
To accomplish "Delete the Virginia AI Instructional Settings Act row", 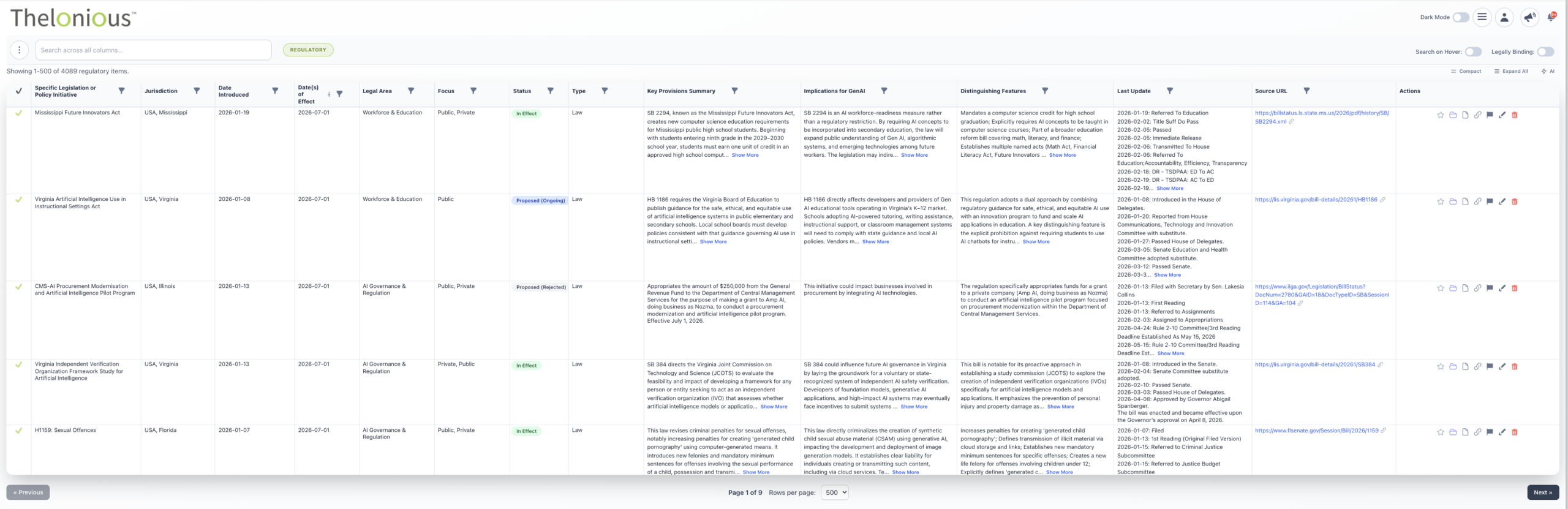I will coord(1515,202).
